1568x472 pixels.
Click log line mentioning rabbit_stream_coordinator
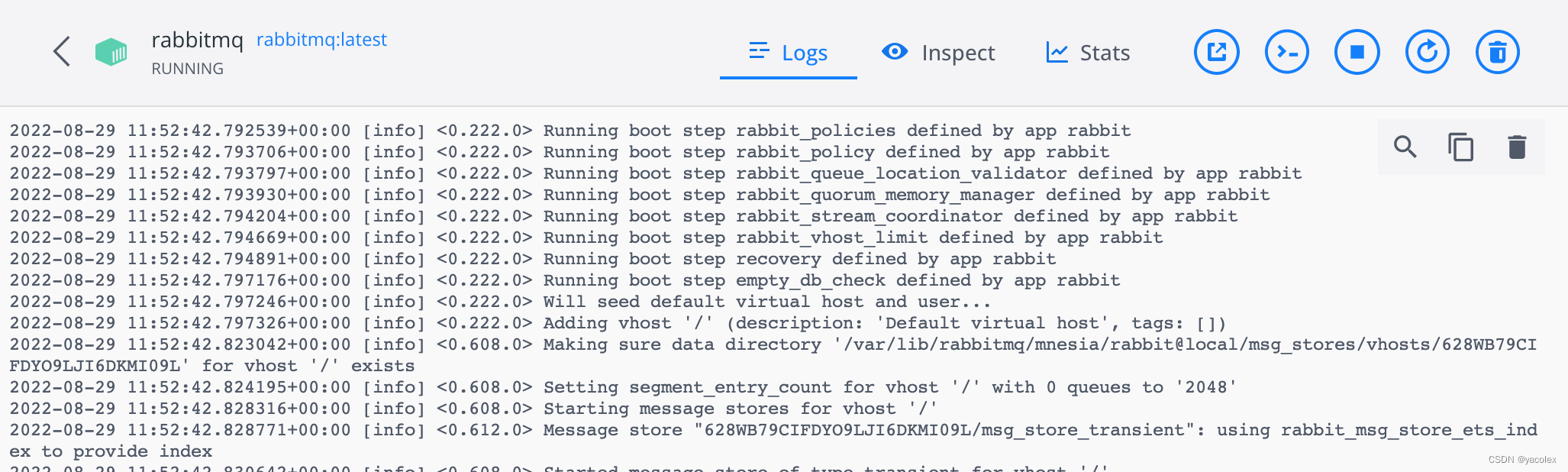click(624, 216)
